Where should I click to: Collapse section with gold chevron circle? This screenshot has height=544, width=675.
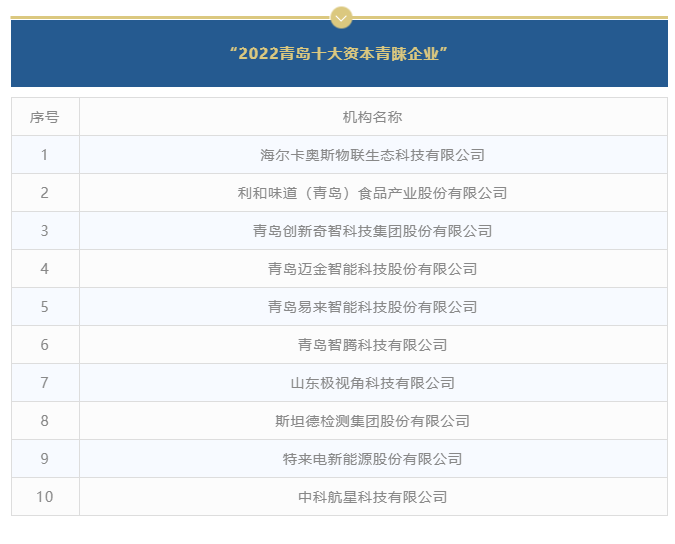(341, 18)
